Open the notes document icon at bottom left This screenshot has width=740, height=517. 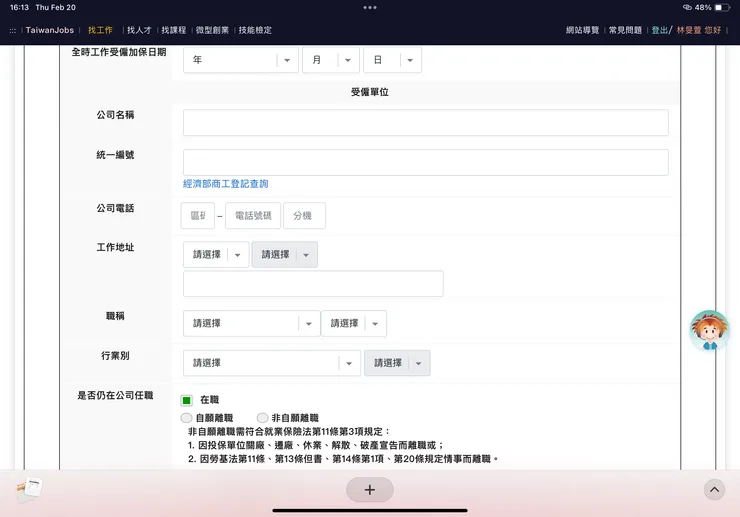coord(29,489)
